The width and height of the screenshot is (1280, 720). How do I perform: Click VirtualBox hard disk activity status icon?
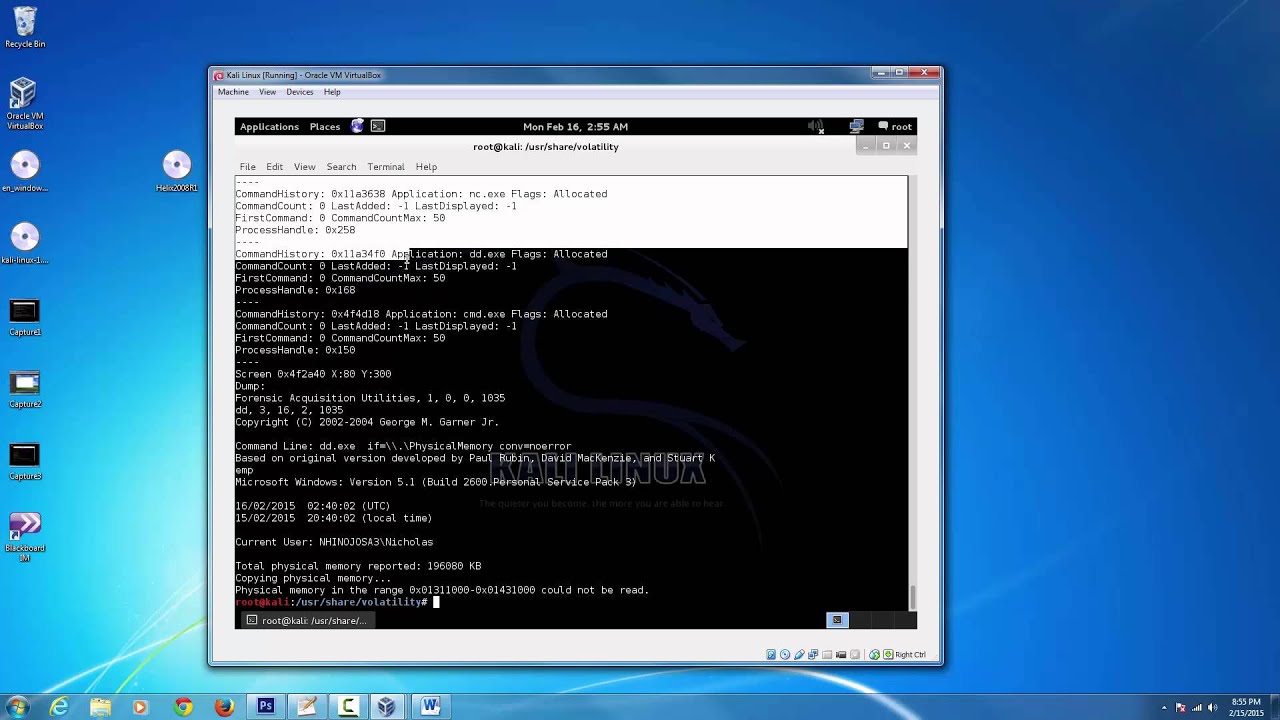(771, 654)
